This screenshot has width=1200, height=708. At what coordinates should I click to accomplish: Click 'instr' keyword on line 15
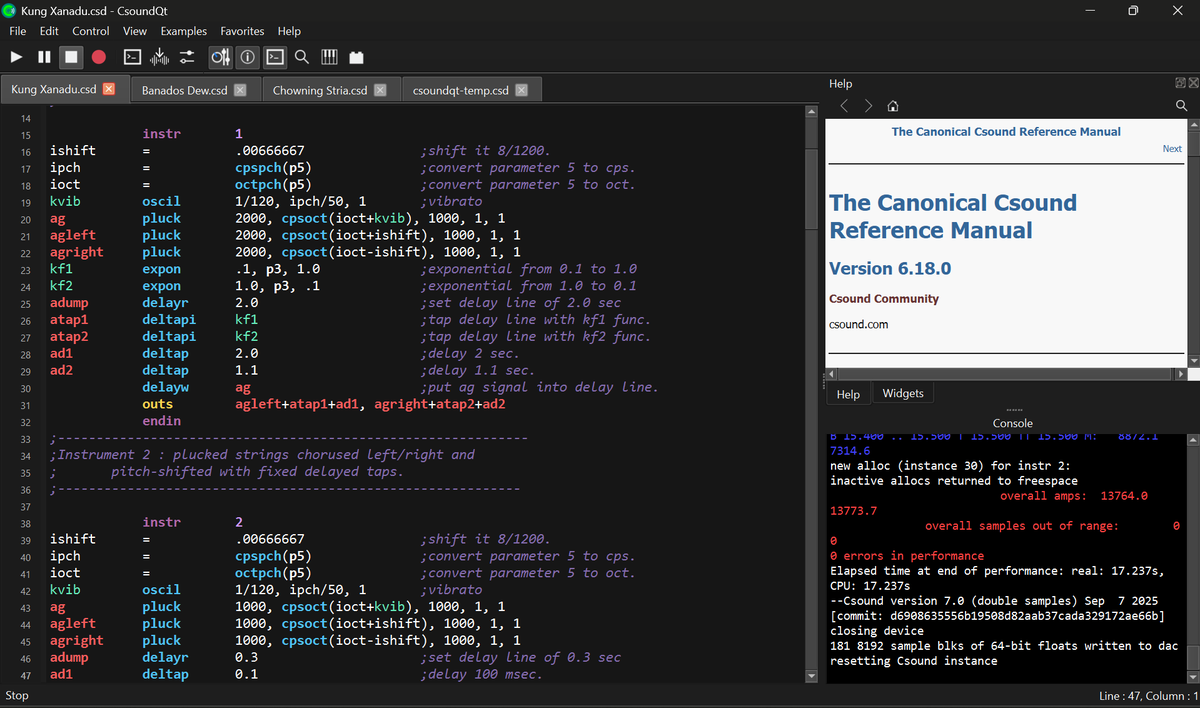point(162,133)
